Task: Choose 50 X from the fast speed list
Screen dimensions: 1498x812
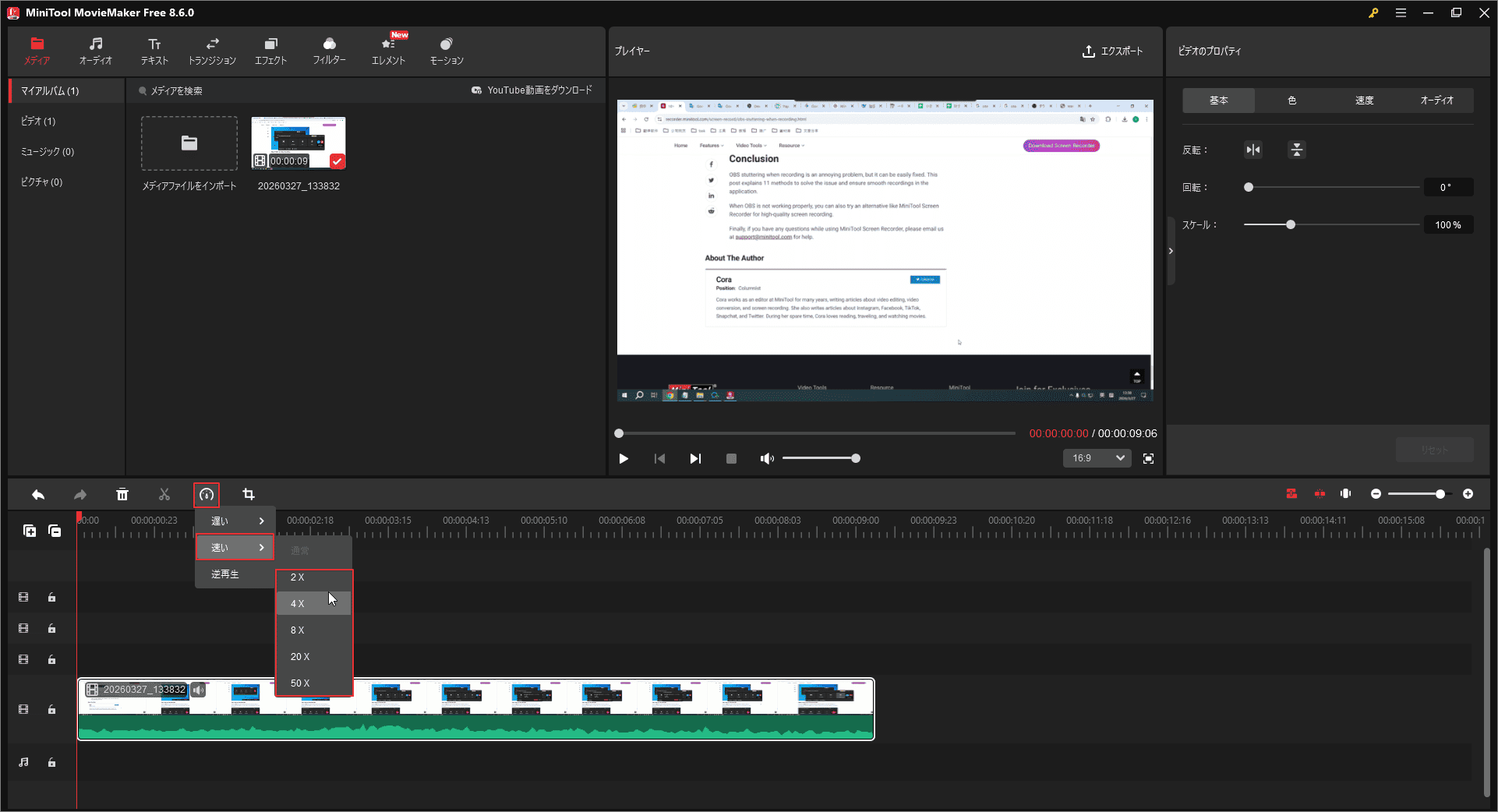Action: tap(299, 683)
